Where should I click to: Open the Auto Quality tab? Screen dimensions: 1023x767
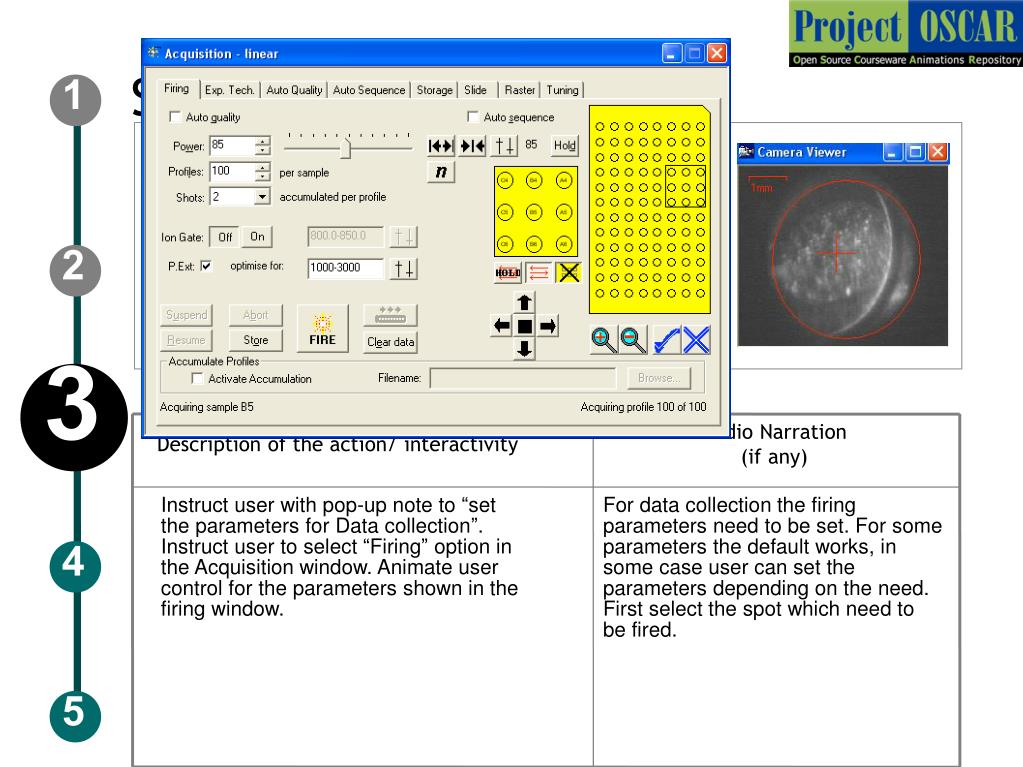tap(294, 90)
